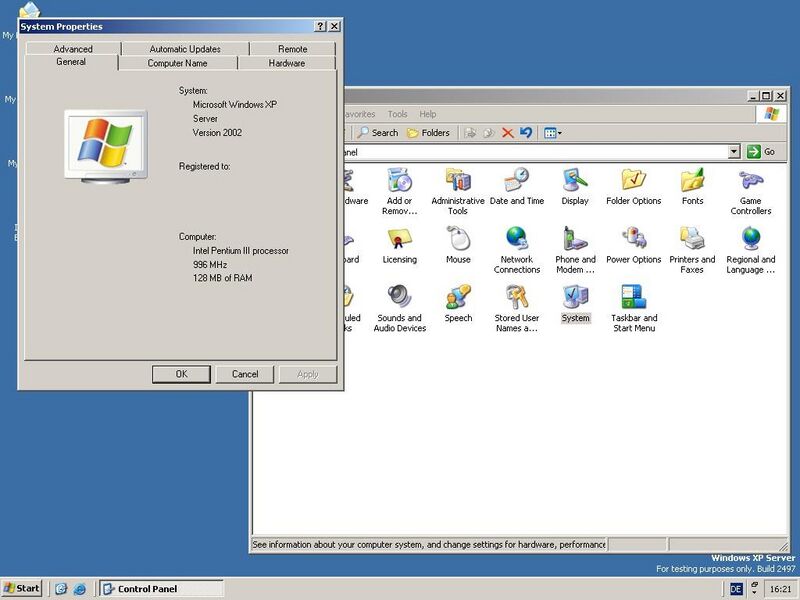Open the Tools menu
Screen dimensions: 800x600
pyautogui.click(x=397, y=114)
